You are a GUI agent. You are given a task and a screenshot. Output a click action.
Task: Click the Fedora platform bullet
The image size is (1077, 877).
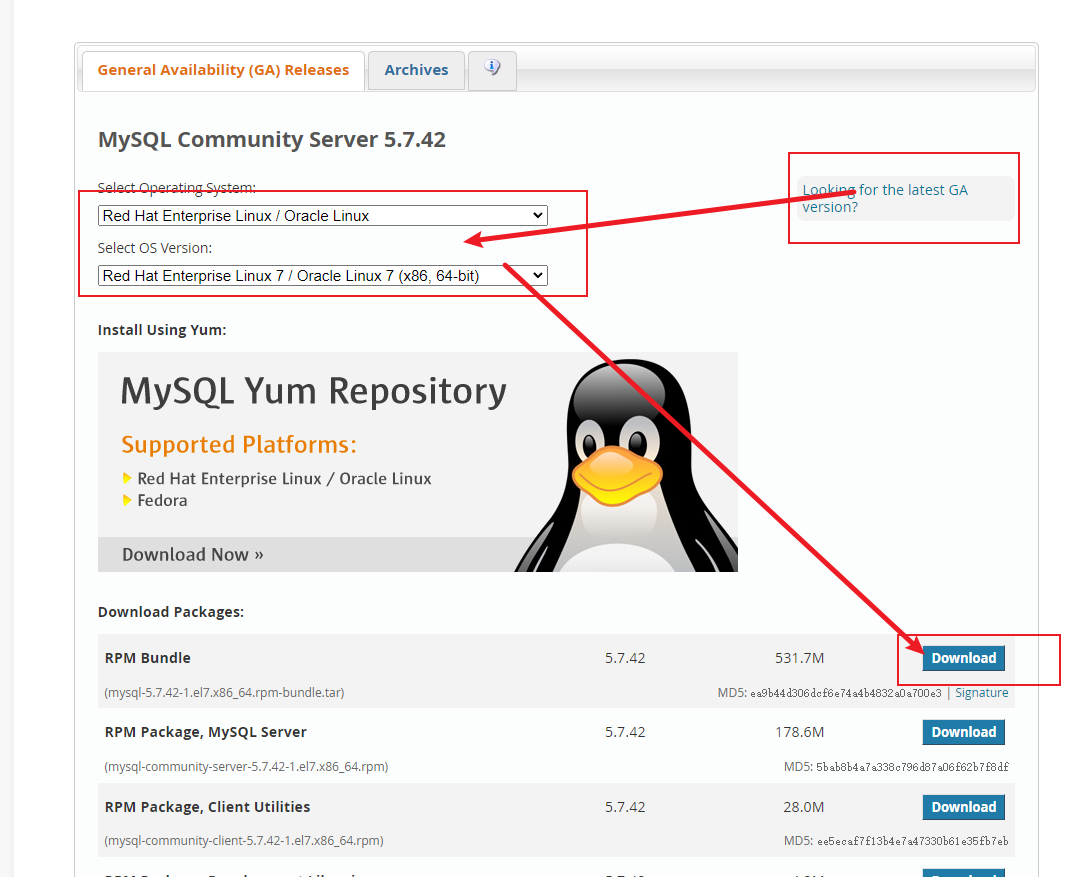(x=162, y=500)
